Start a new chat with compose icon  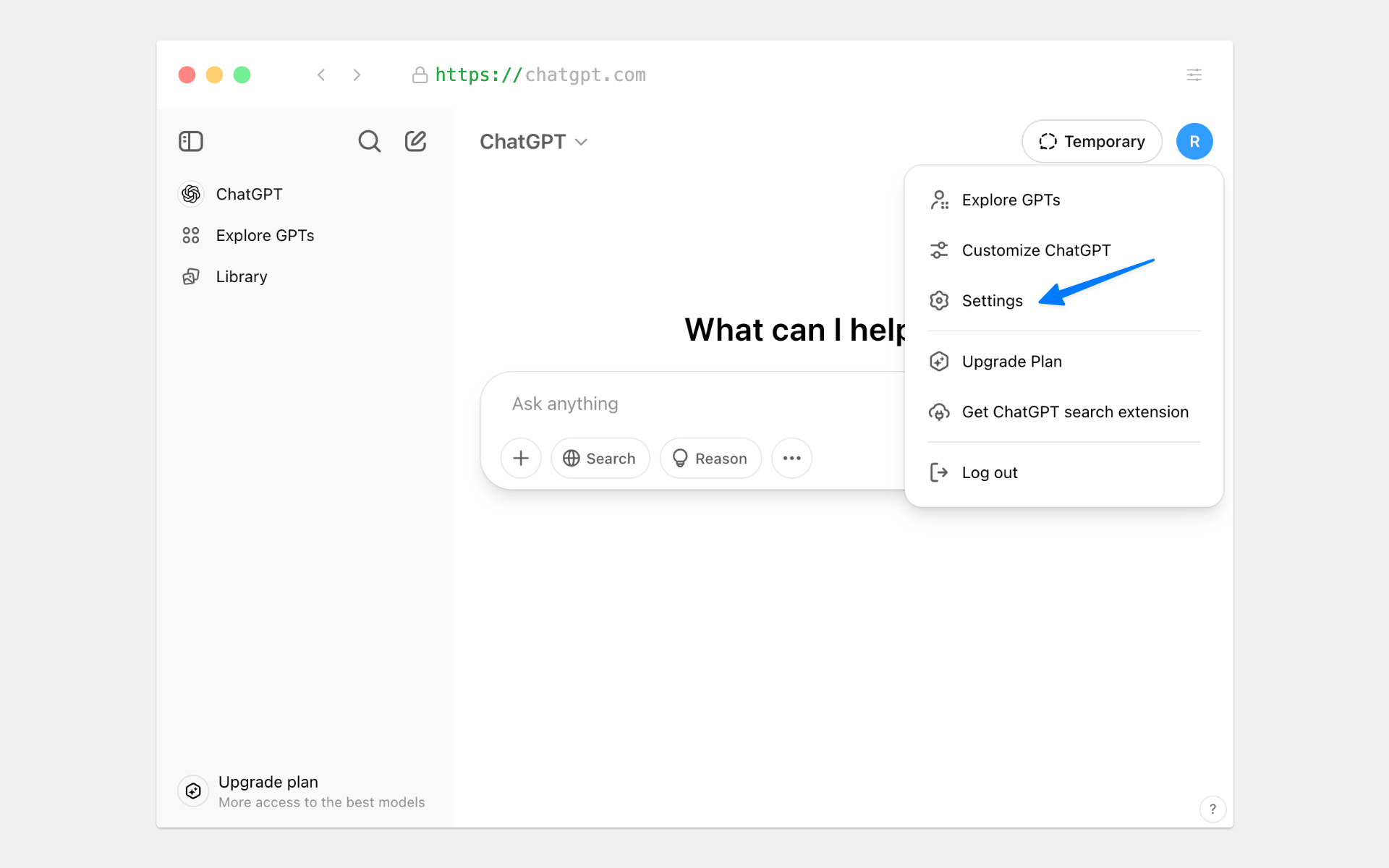point(415,141)
